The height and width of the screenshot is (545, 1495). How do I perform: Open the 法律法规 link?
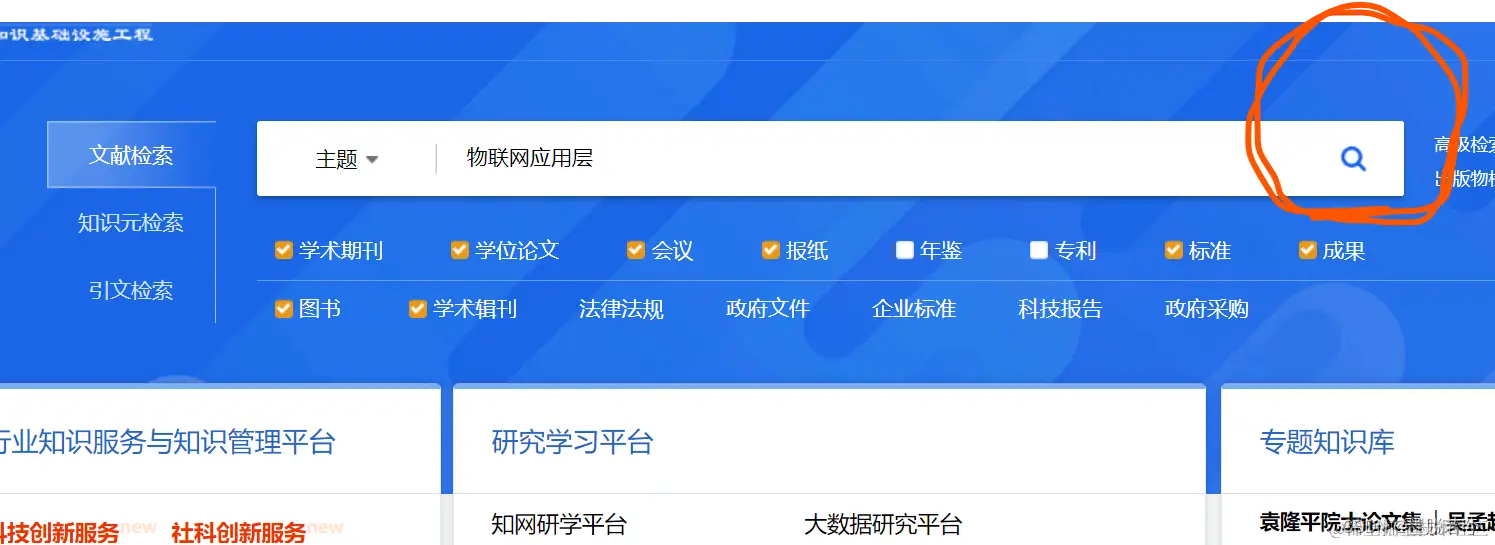point(621,309)
